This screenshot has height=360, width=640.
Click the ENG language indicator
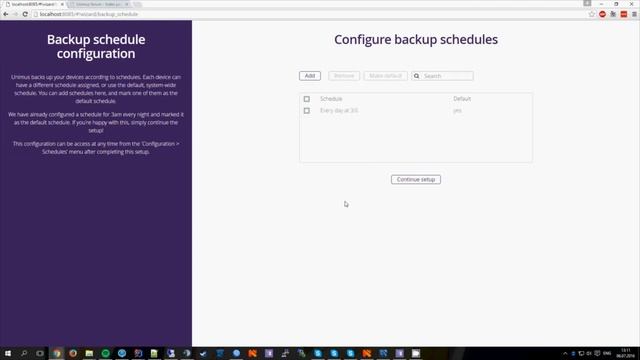tap(607, 353)
